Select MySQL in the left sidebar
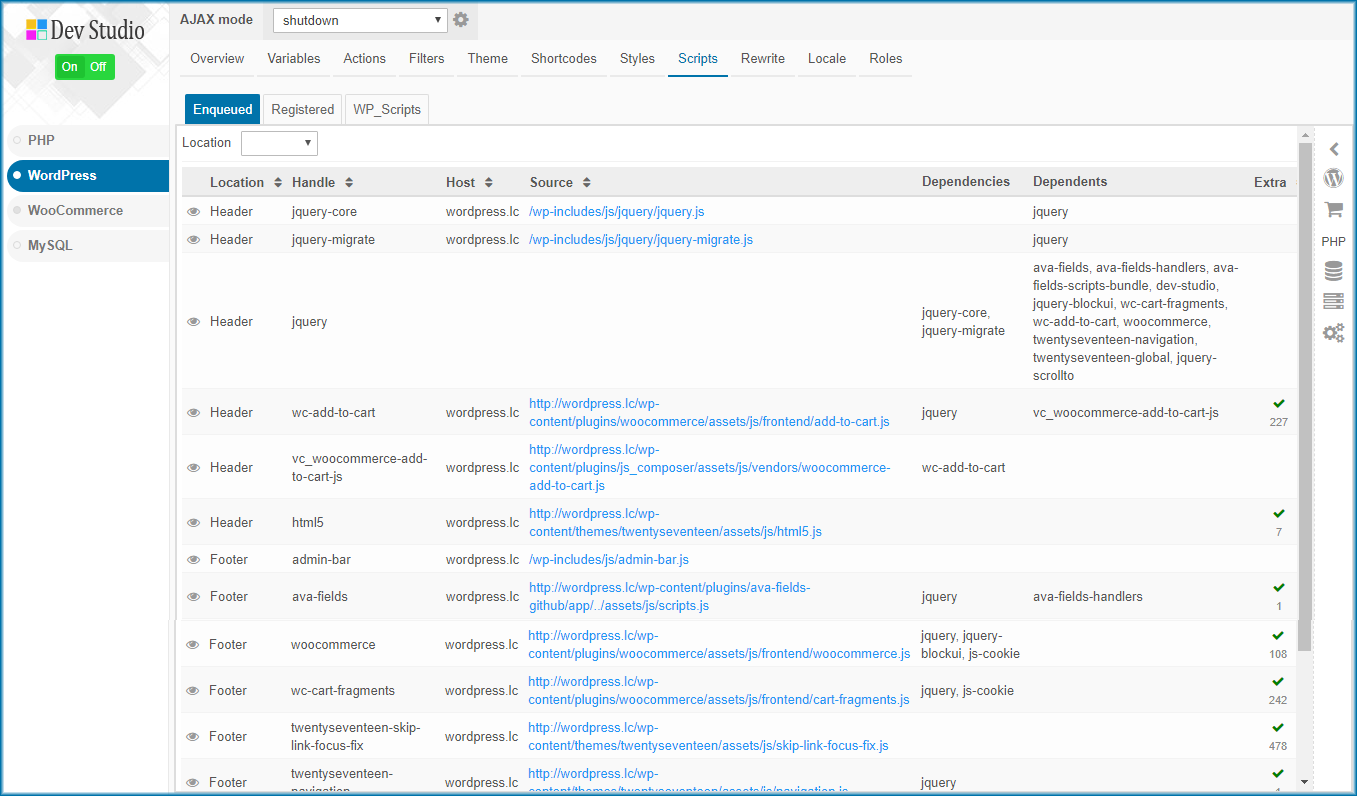Screen dimensions: 1357x796 88,245
